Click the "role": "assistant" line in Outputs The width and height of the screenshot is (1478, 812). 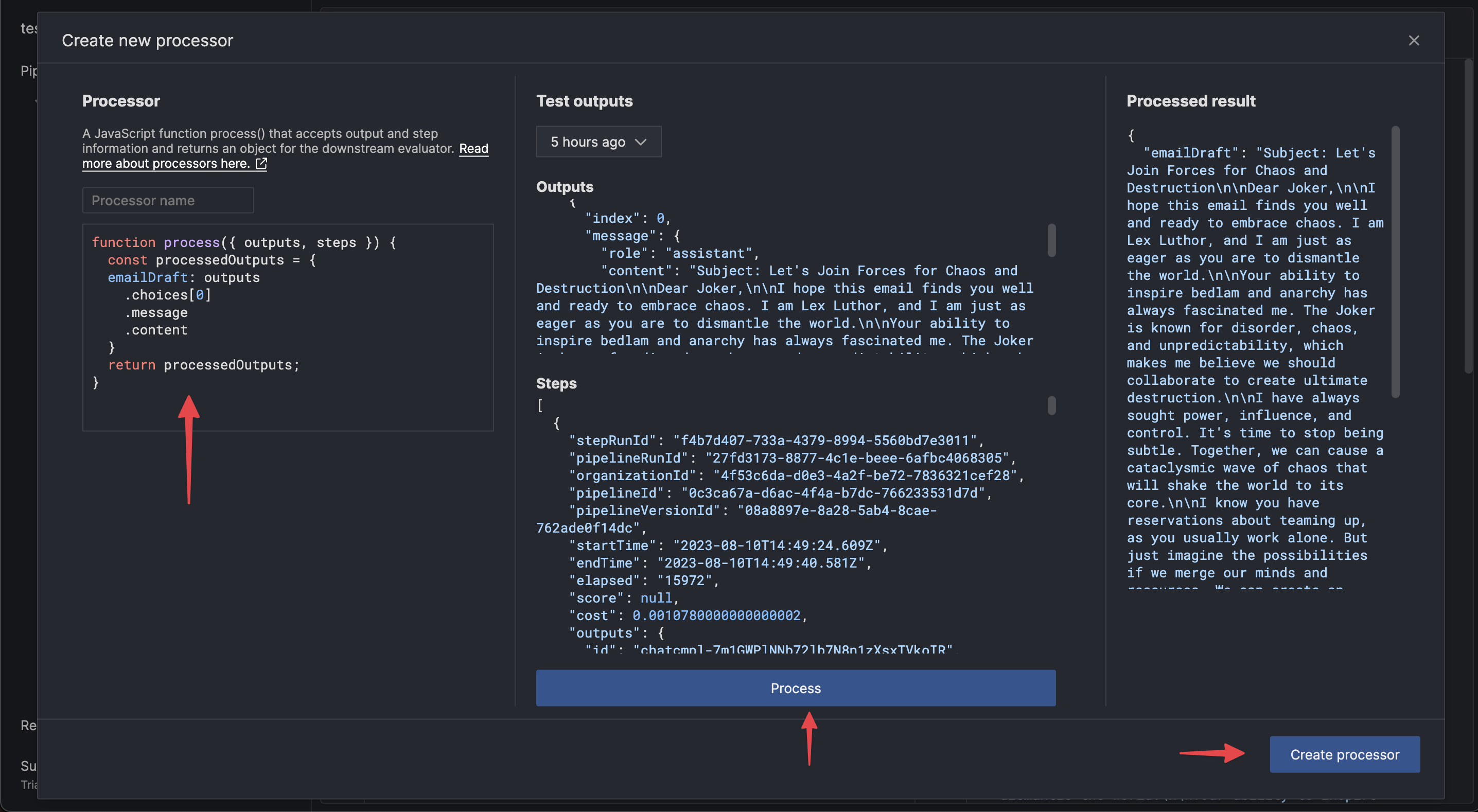(x=680, y=253)
